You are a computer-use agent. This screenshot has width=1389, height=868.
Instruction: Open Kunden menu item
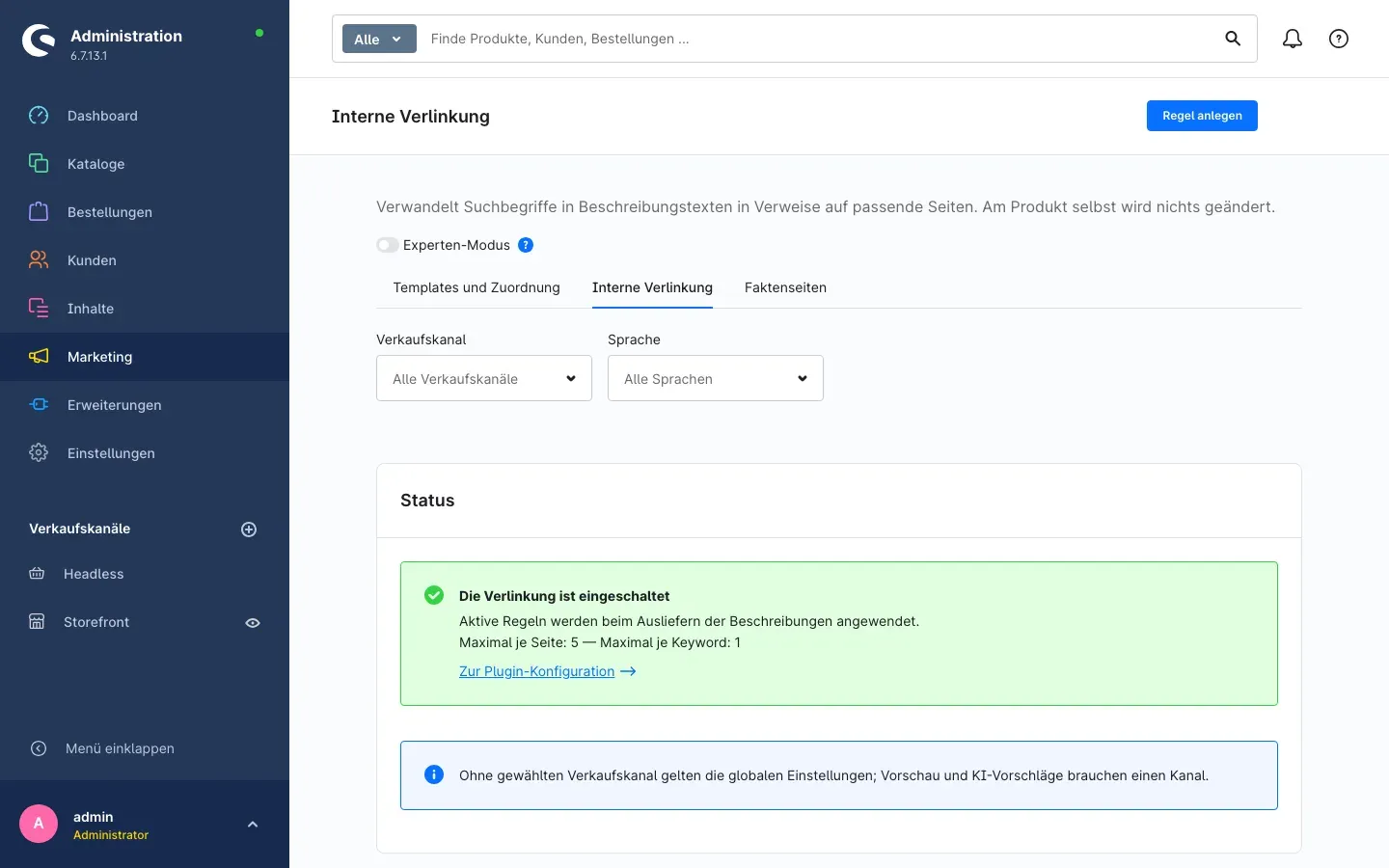click(x=145, y=260)
